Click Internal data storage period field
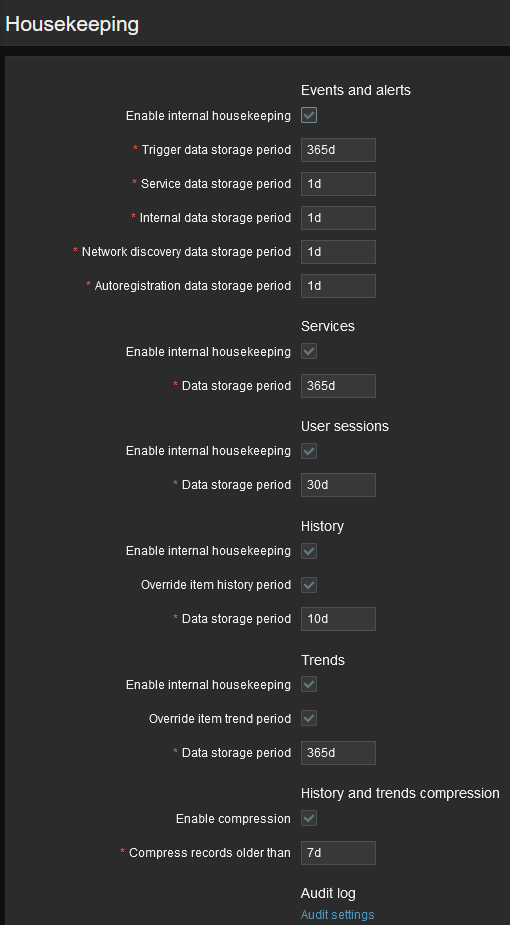The image size is (510, 925). (338, 218)
